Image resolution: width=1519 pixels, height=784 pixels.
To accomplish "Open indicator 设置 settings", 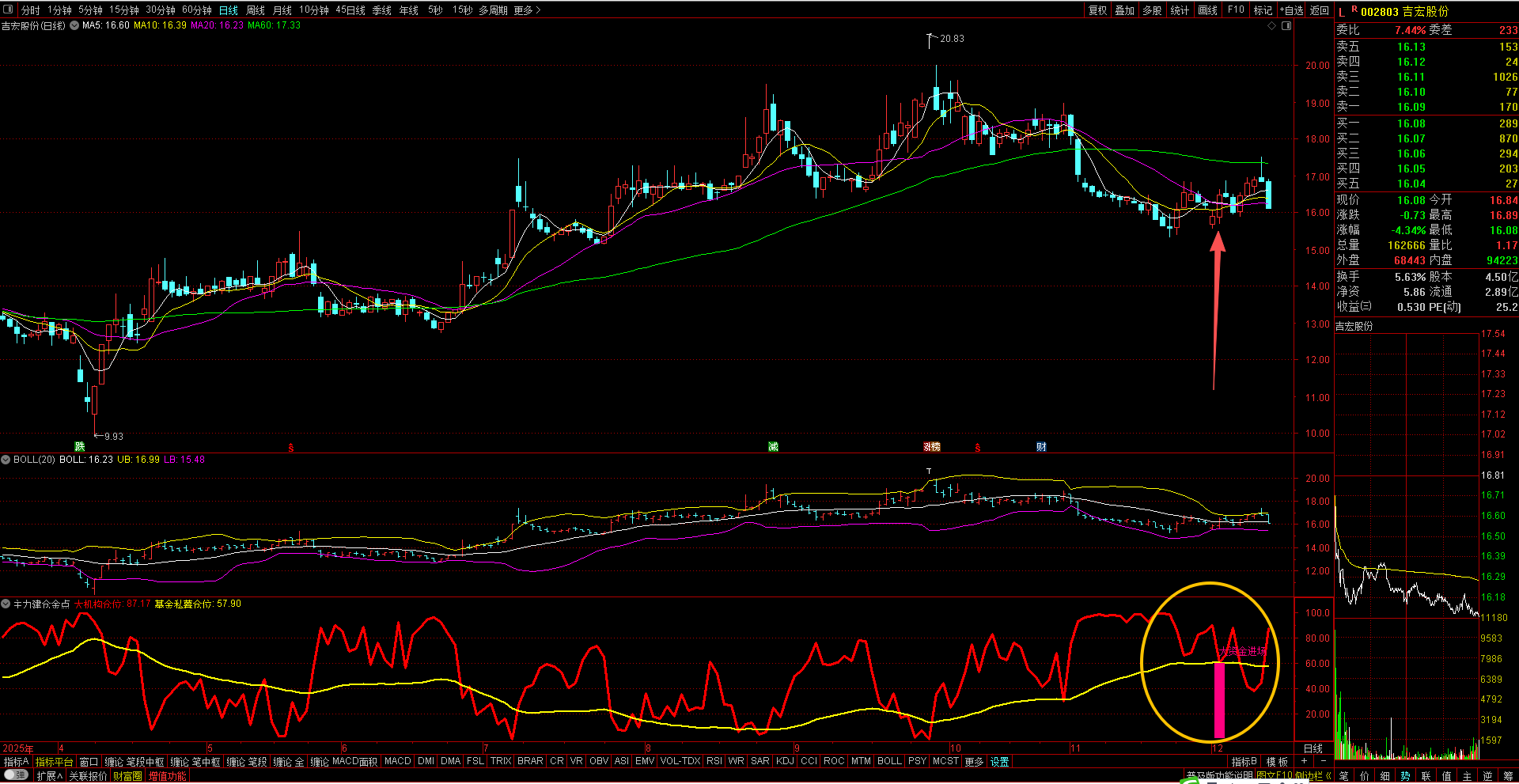I will click(x=1000, y=762).
